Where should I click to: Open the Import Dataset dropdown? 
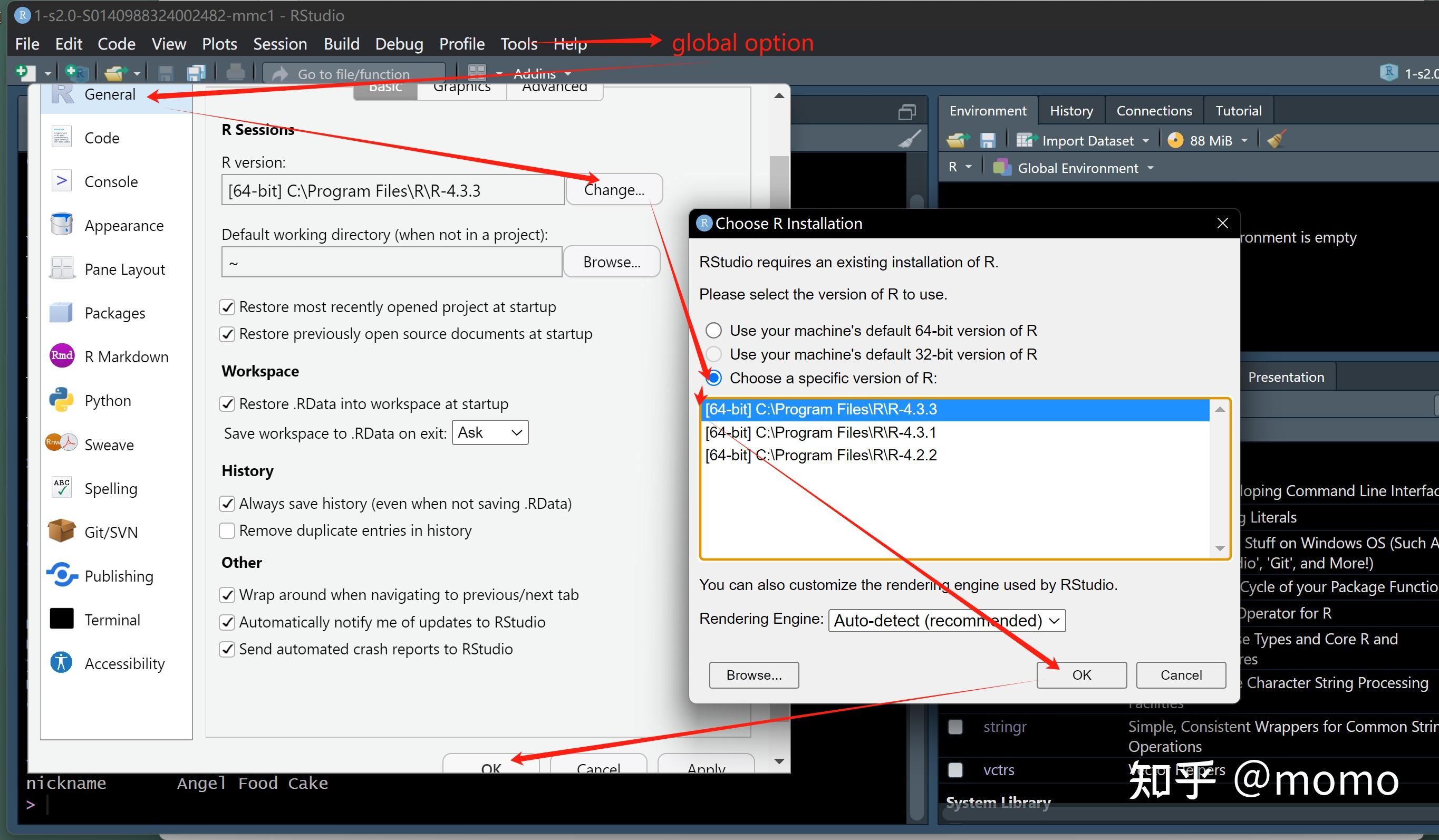point(1083,140)
